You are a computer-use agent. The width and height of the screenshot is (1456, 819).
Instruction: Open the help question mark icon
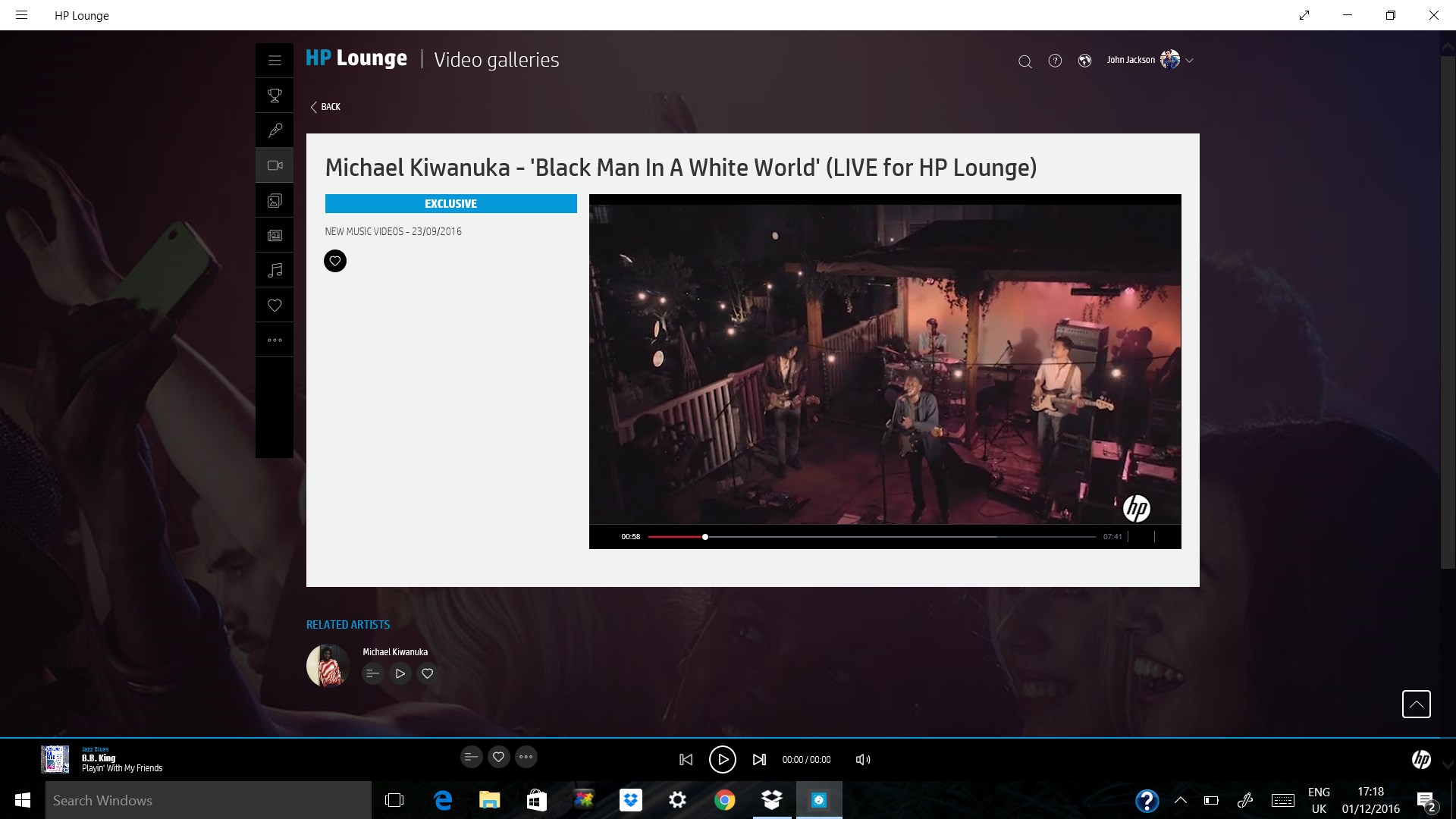click(x=1055, y=61)
